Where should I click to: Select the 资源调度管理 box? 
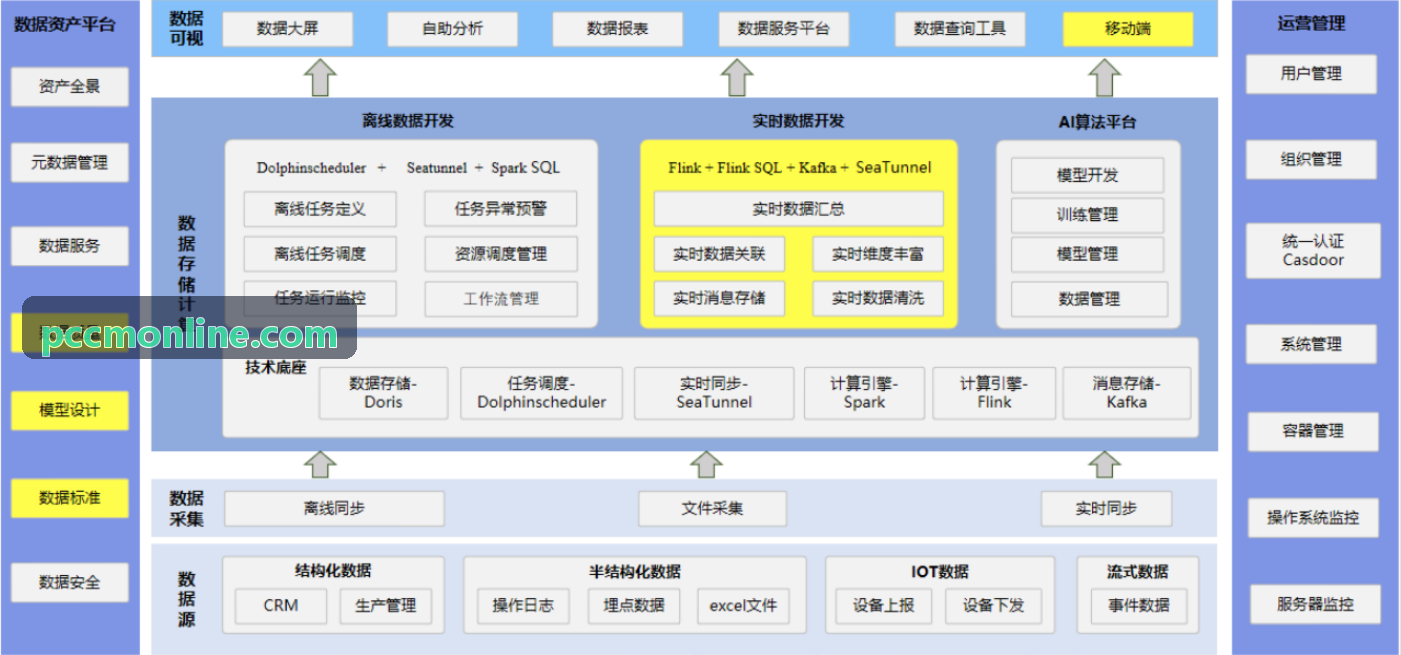(x=501, y=254)
